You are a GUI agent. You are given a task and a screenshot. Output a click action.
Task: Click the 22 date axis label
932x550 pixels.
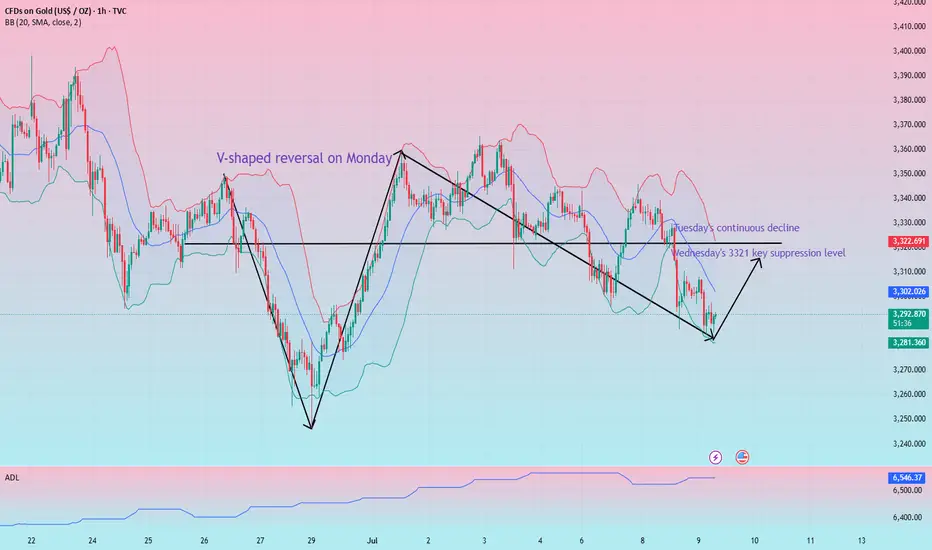(32, 540)
